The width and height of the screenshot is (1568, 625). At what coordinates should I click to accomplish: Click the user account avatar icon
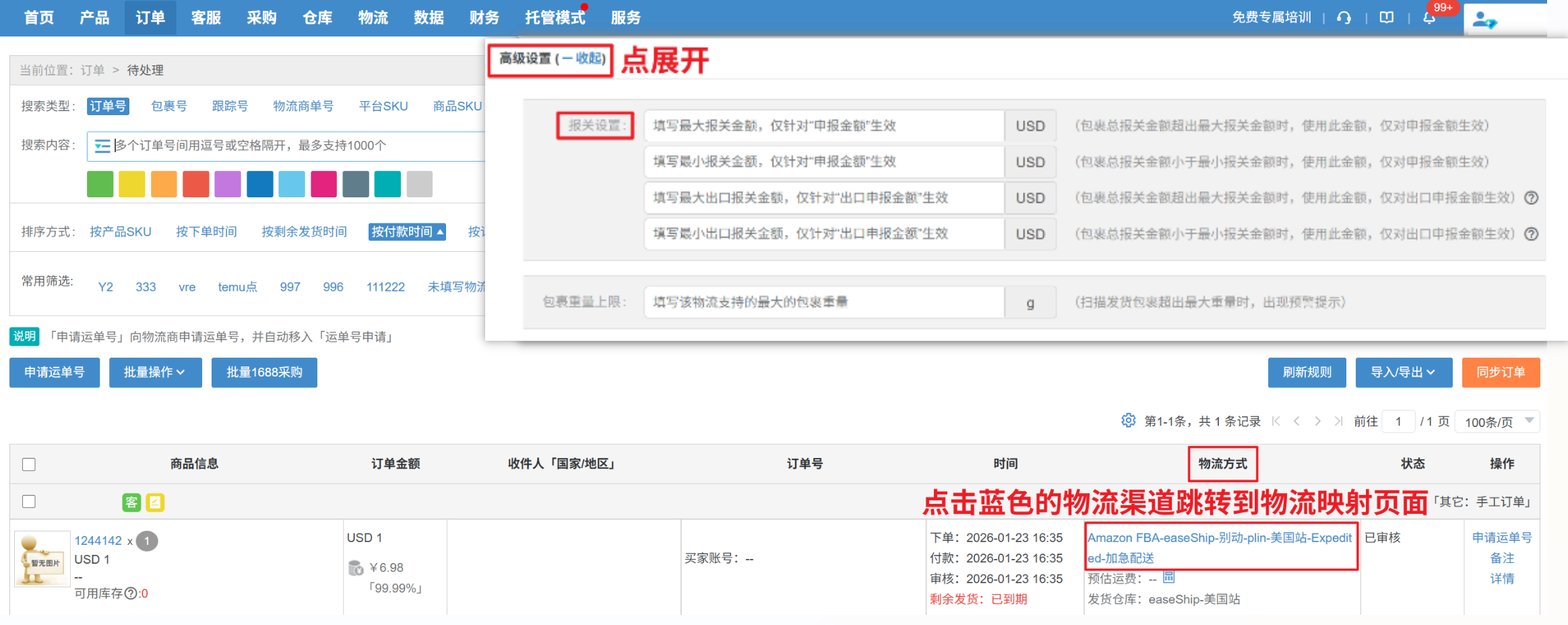1483,20
